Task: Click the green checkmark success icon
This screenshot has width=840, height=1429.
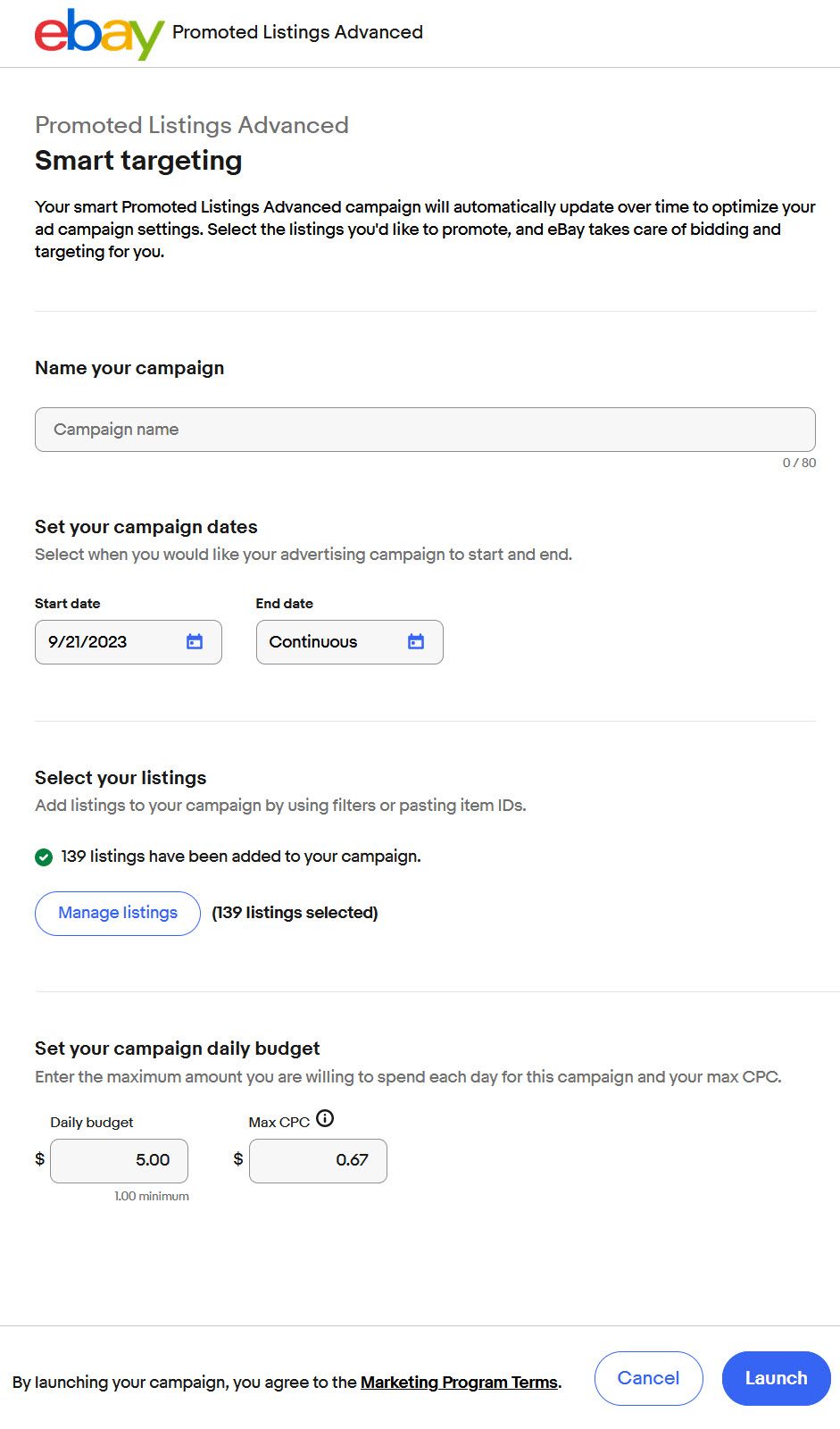Action: (x=44, y=857)
